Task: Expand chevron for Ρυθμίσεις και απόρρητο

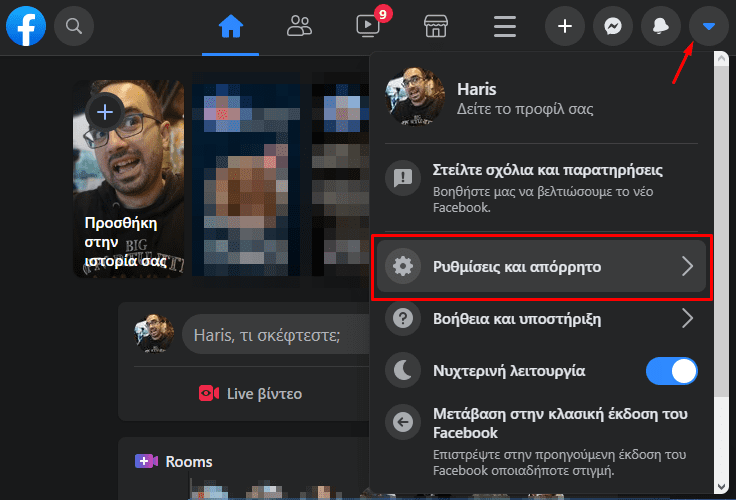Action: [687, 266]
